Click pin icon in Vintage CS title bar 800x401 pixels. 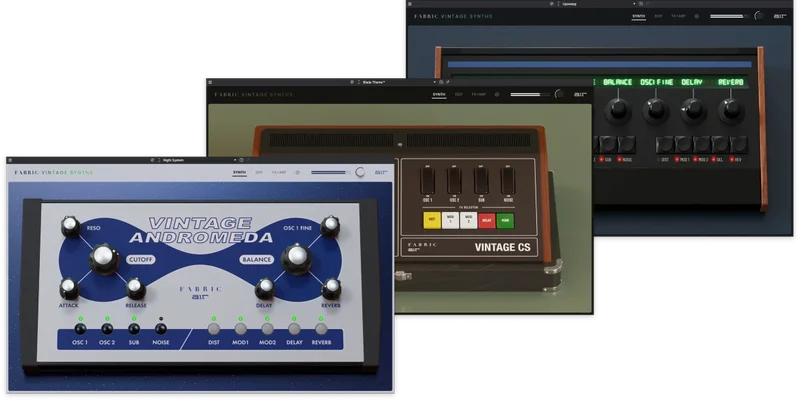[447, 82]
